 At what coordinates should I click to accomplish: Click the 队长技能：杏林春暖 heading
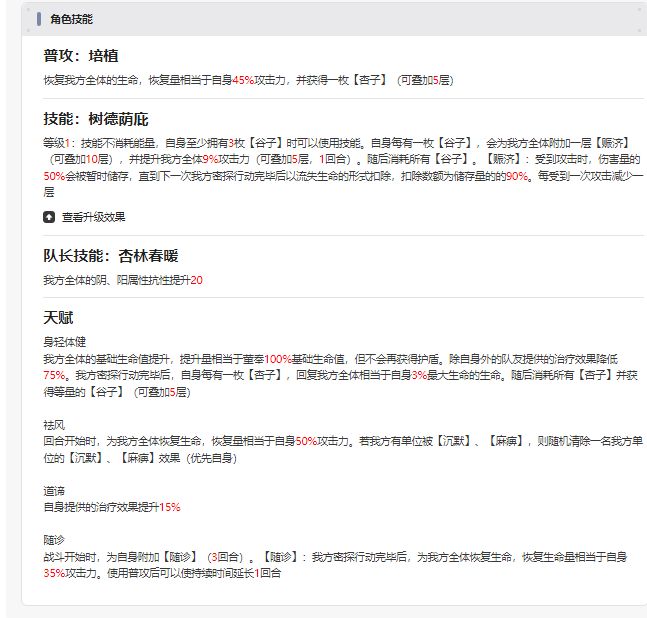(x=111, y=256)
